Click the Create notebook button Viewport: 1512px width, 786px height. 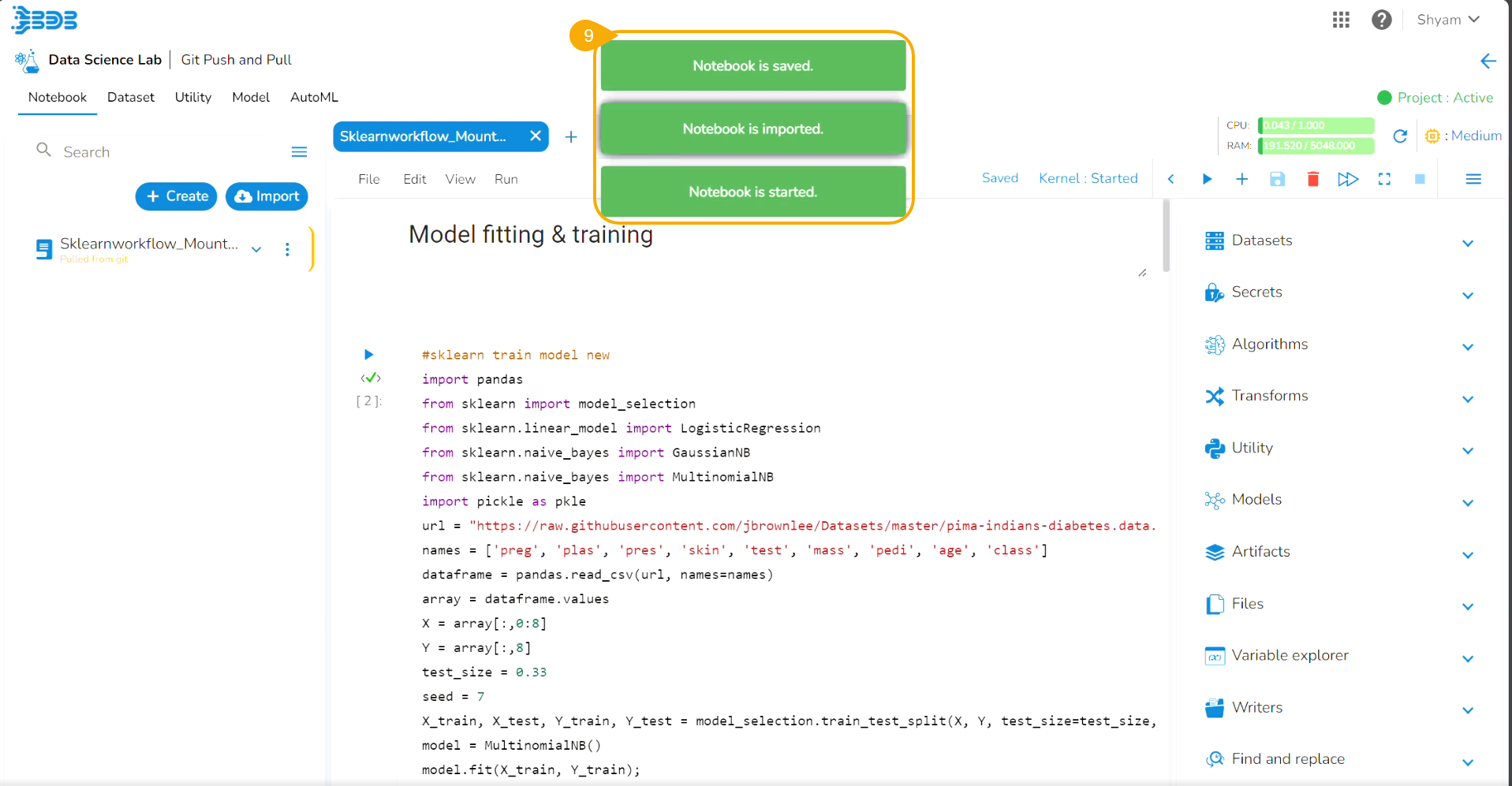coord(176,196)
